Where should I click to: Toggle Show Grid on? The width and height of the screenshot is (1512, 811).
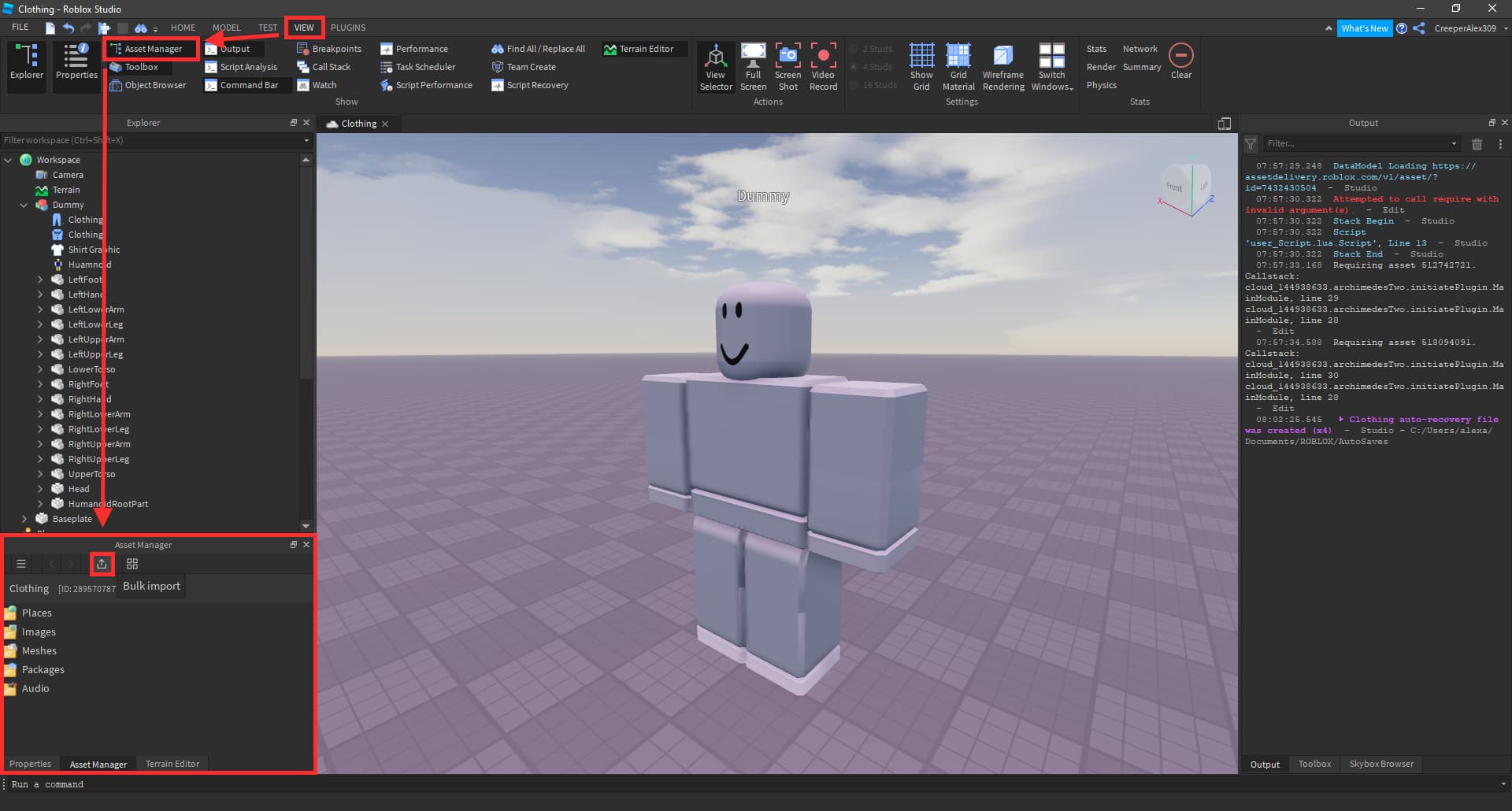coord(921,65)
